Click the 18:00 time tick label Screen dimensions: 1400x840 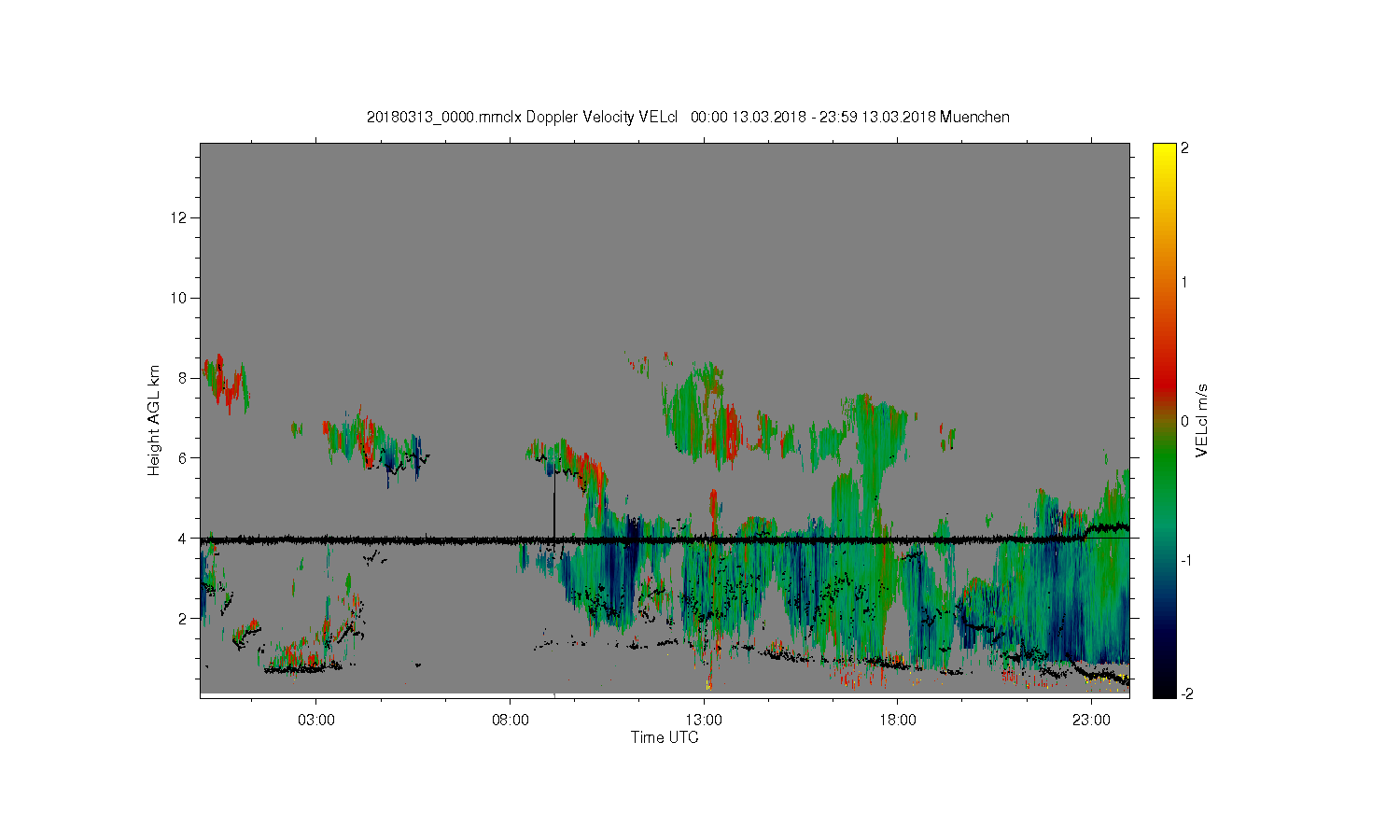coord(898,721)
